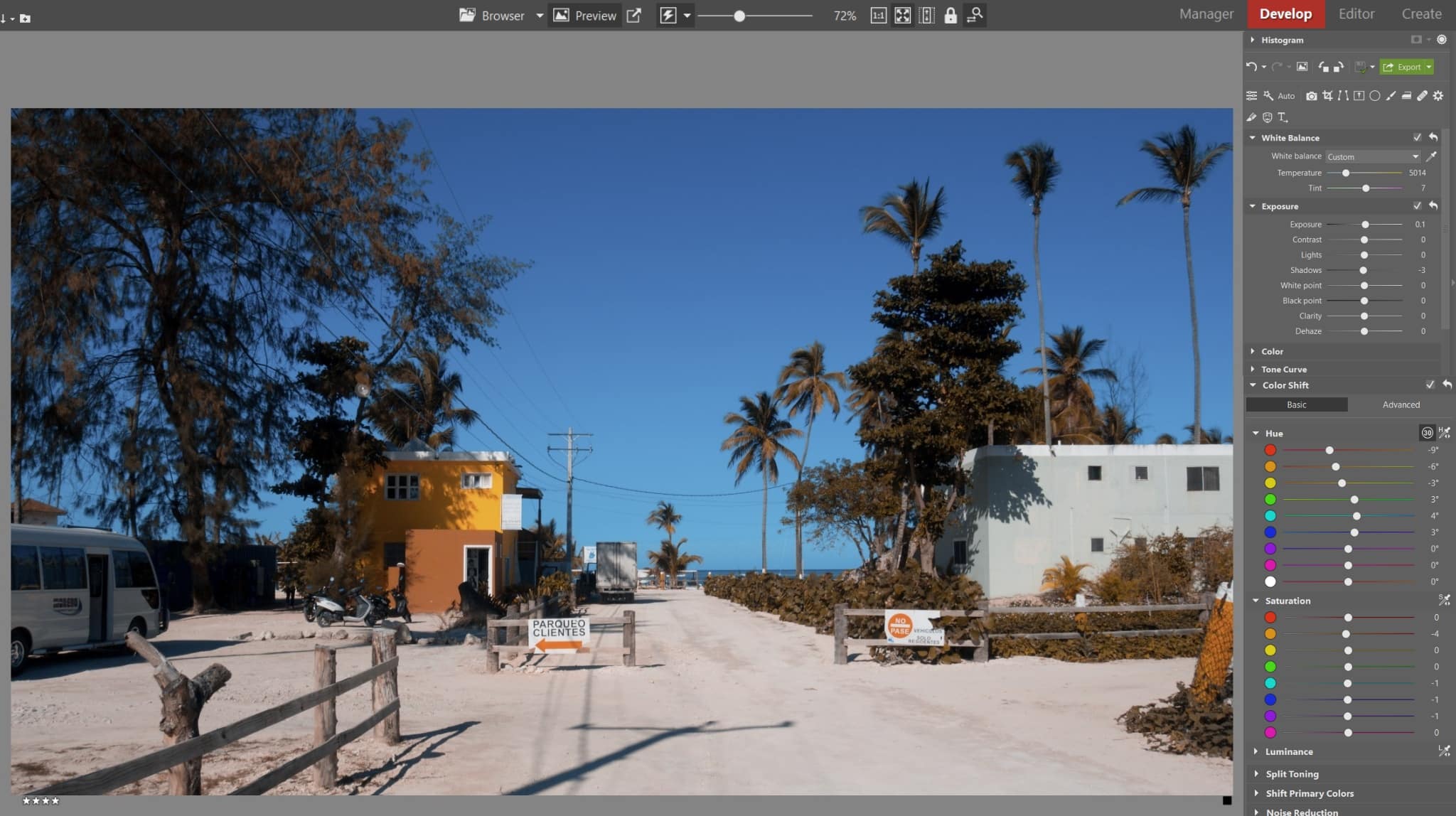Select the Filter Brush tool
1456x816 pixels.
coord(1391,96)
